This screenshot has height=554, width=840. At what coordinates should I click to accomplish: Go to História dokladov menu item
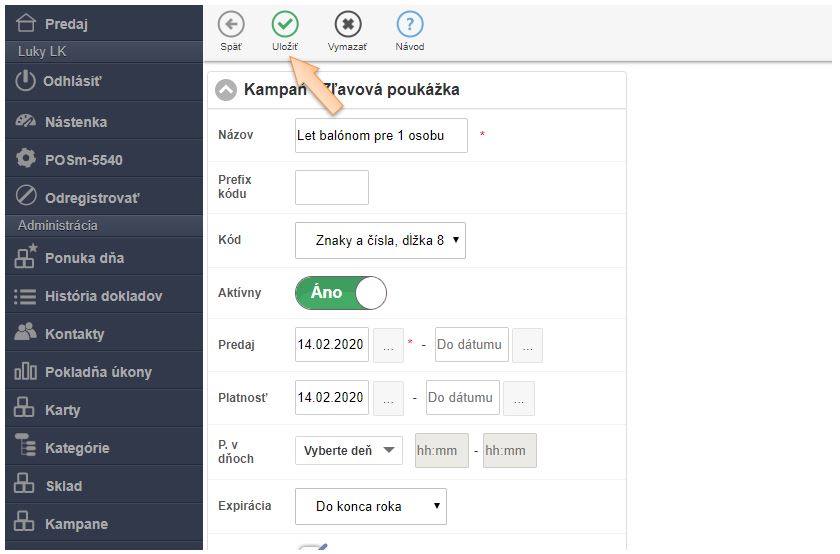[x=103, y=296]
